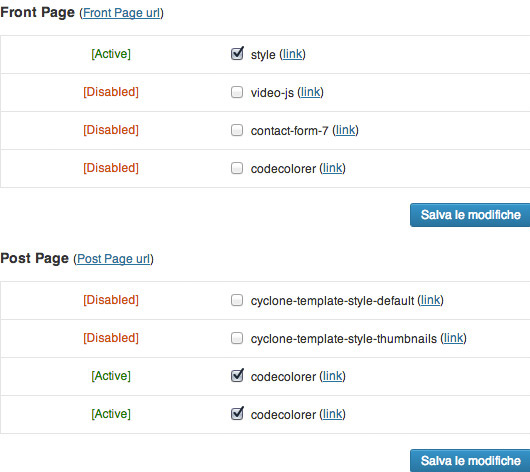Tick the contact-form-7 checkbox
This screenshot has height=472, width=530.
(x=237, y=130)
